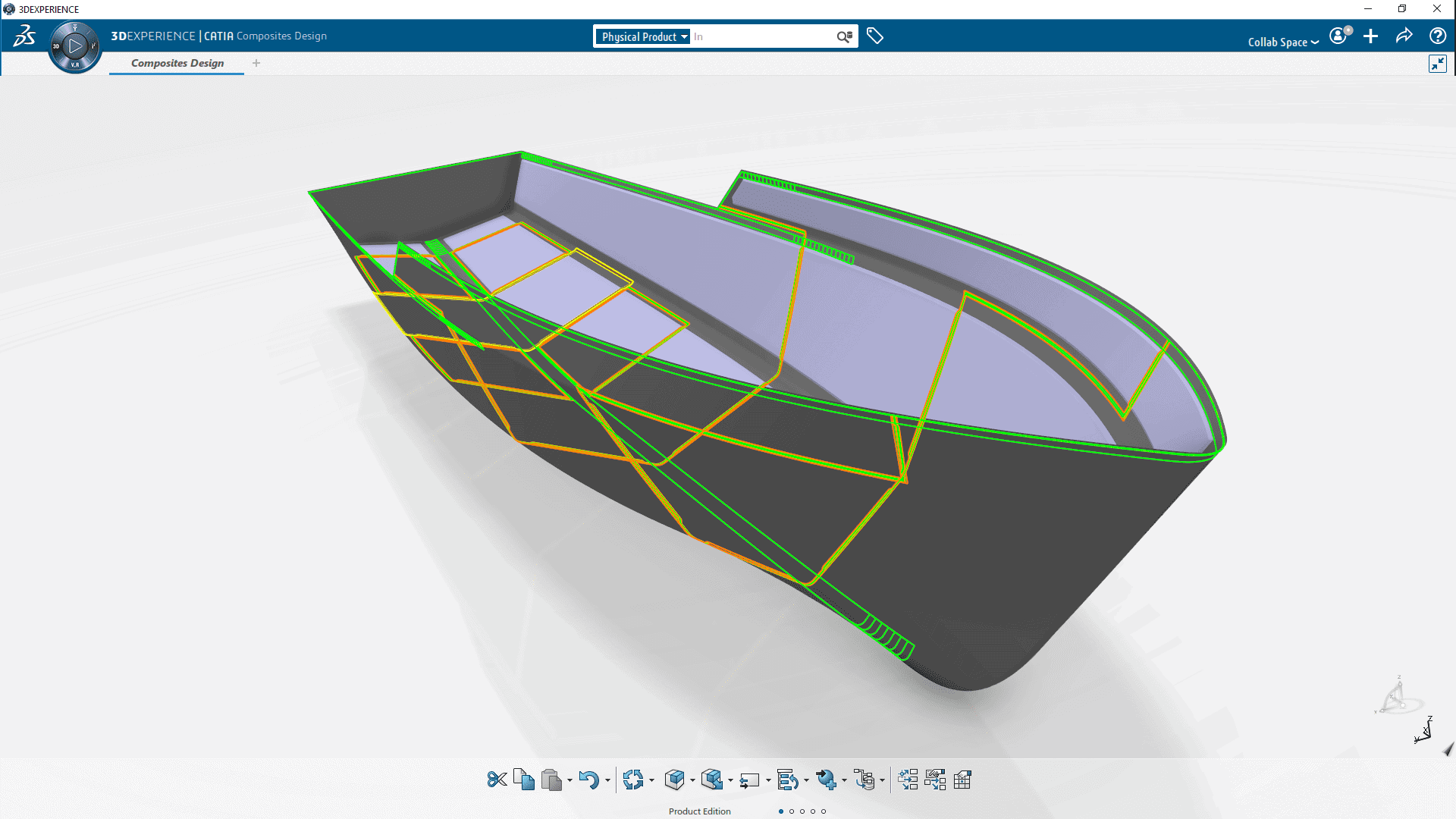The height and width of the screenshot is (819, 1456).
Task: Select the Tag bookmark icon
Action: tap(874, 36)
